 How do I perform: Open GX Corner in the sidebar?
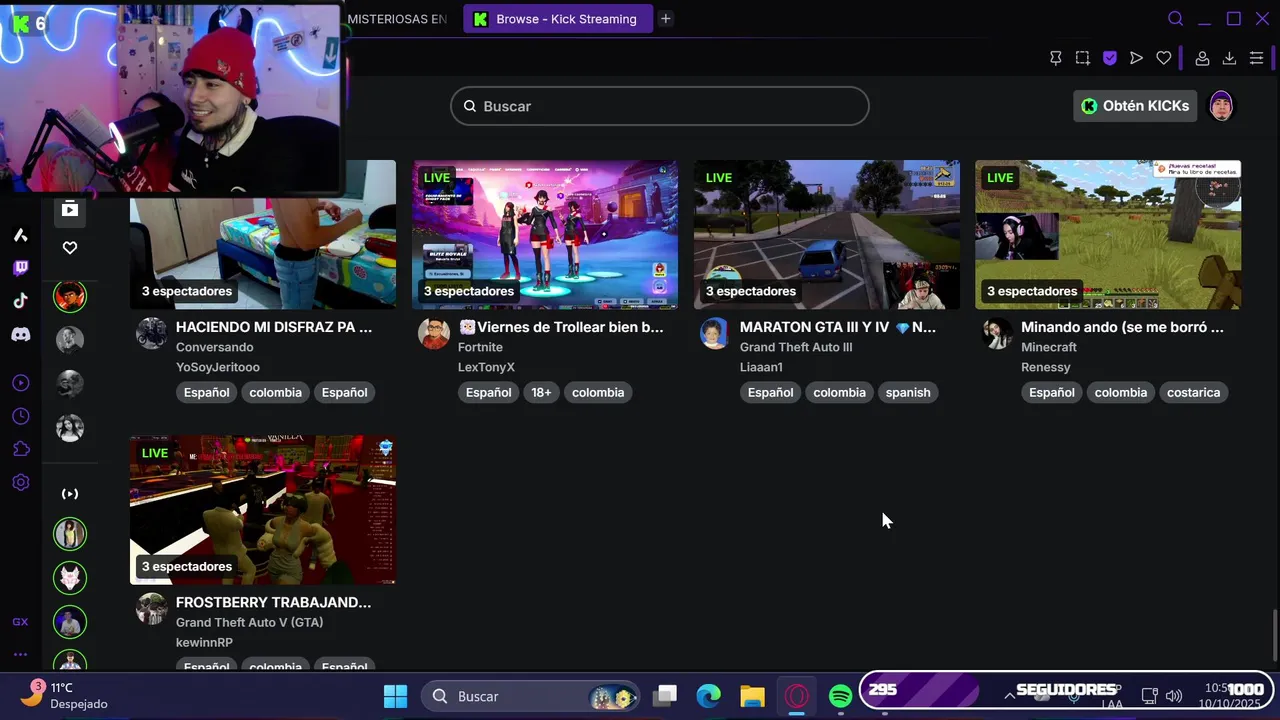[20, 622]
